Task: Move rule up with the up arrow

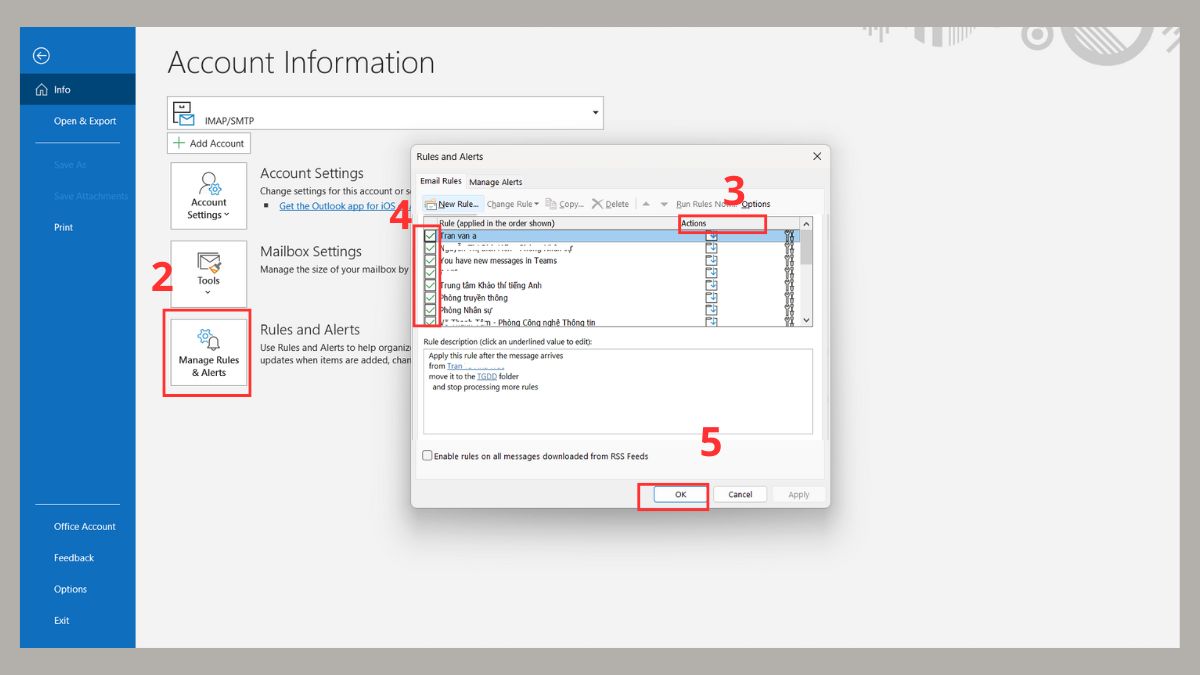Action: [x=645, y=204]
